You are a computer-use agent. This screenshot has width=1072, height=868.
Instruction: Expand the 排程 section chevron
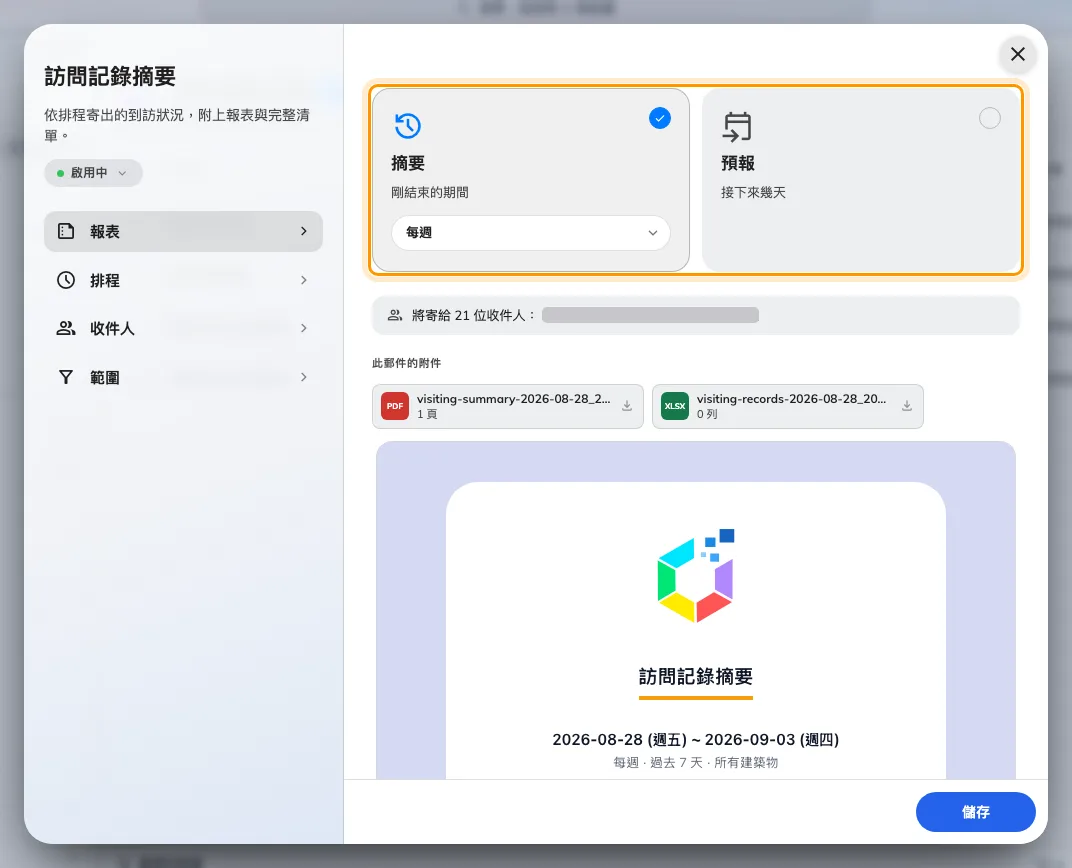304,280
